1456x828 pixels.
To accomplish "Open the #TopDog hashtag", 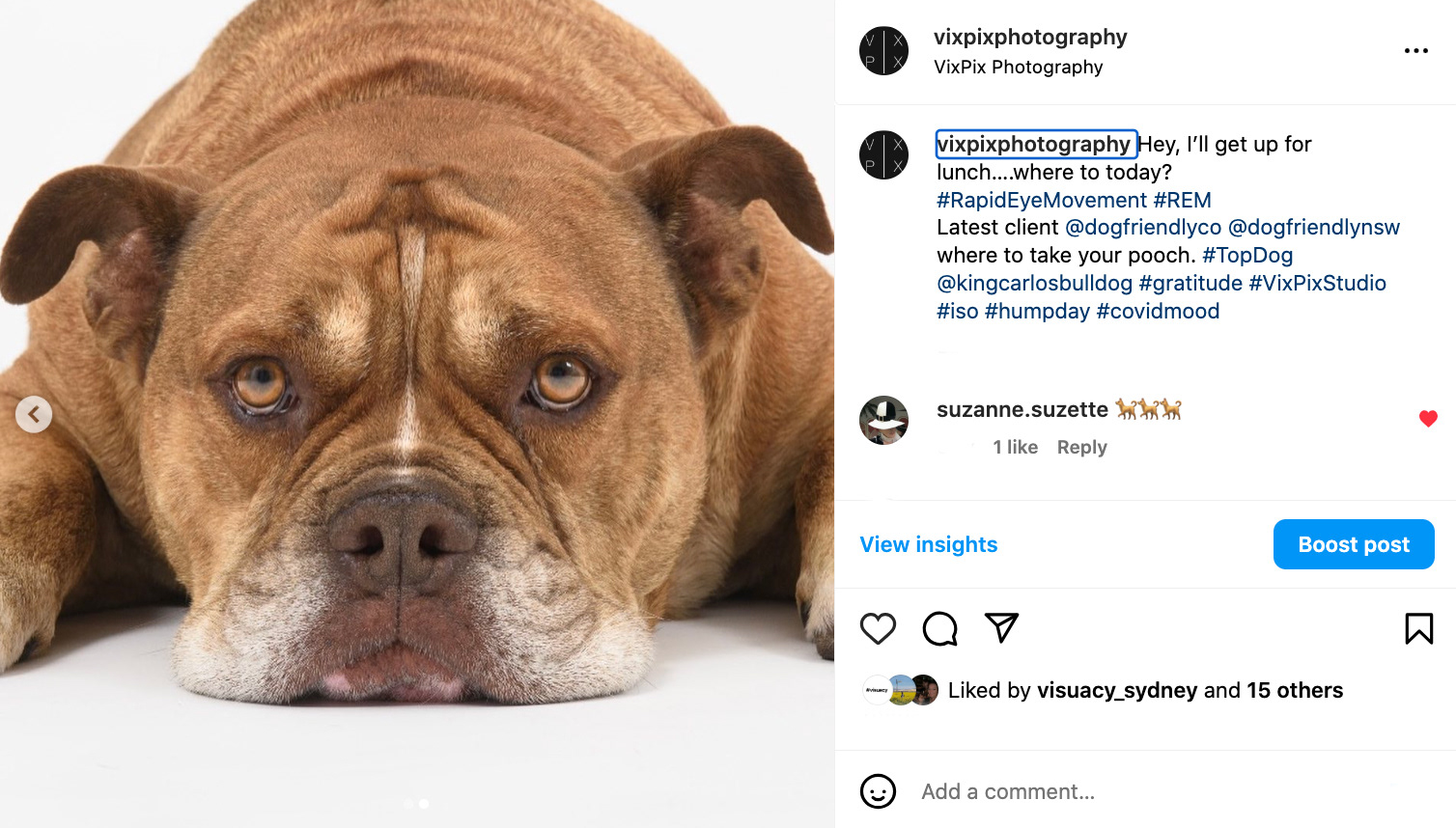I will tap(1248, 255).
